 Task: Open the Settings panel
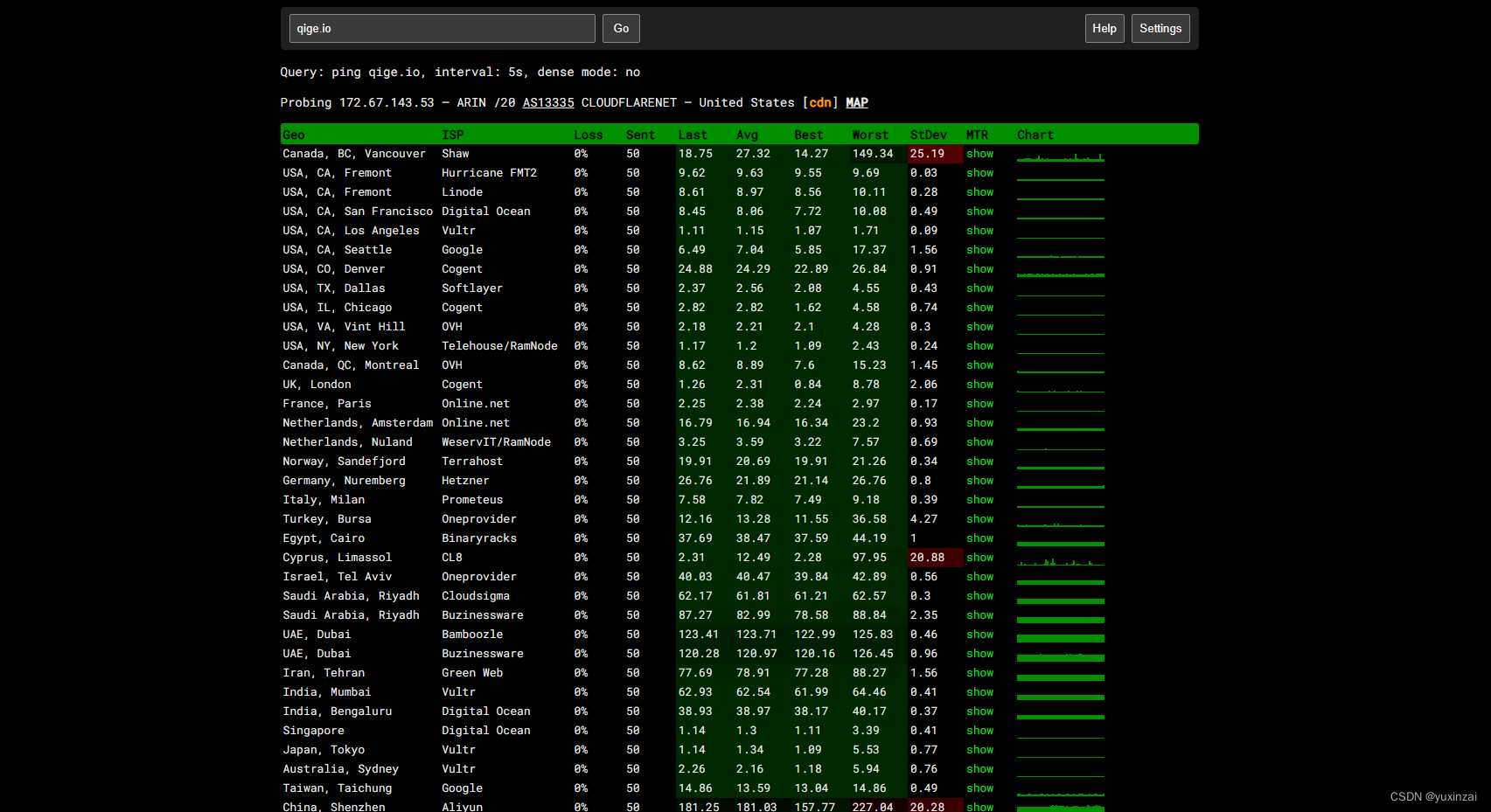[1160, 29]
